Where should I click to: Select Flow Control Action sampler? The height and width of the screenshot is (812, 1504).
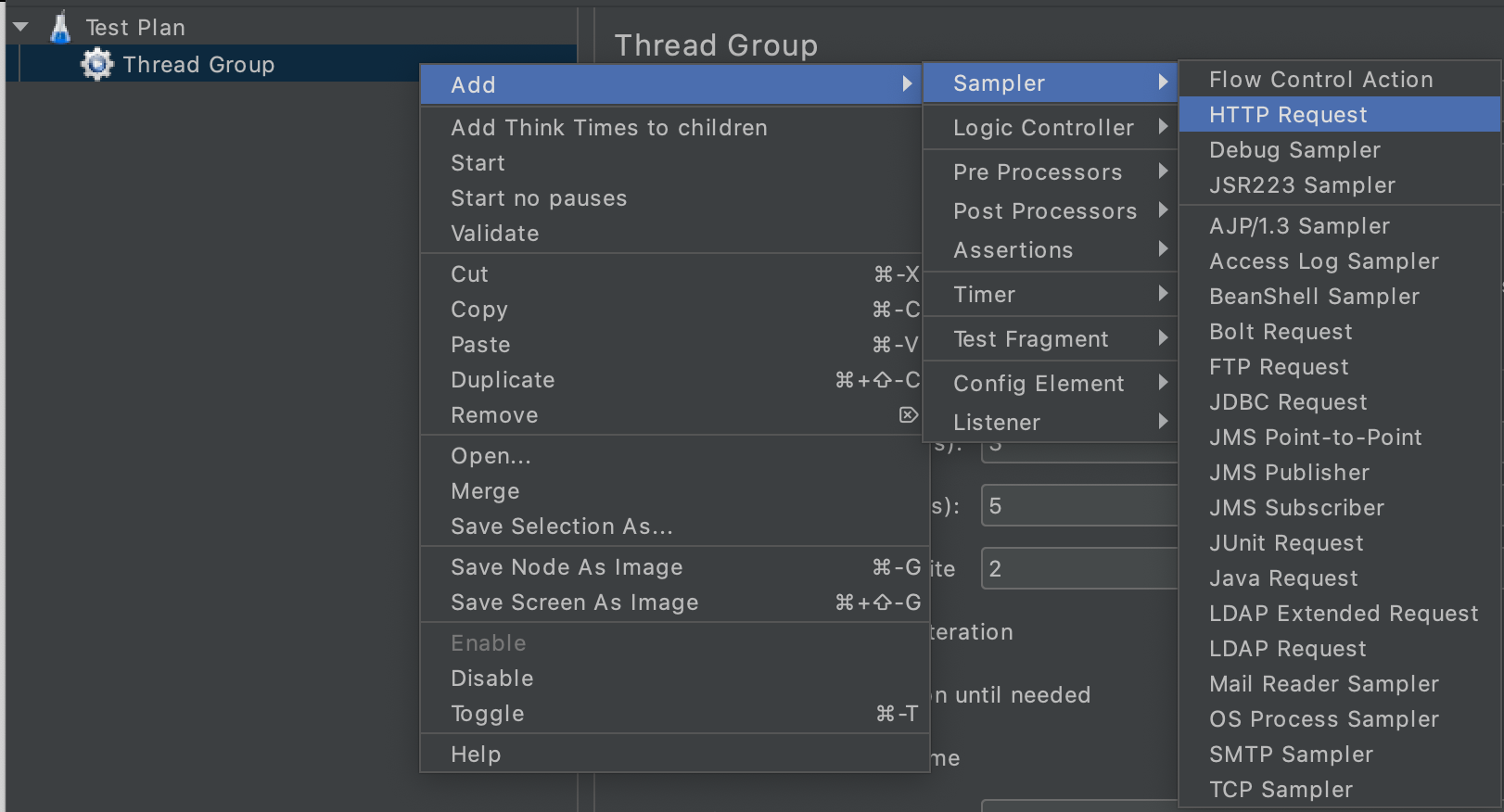(1340, 79)
